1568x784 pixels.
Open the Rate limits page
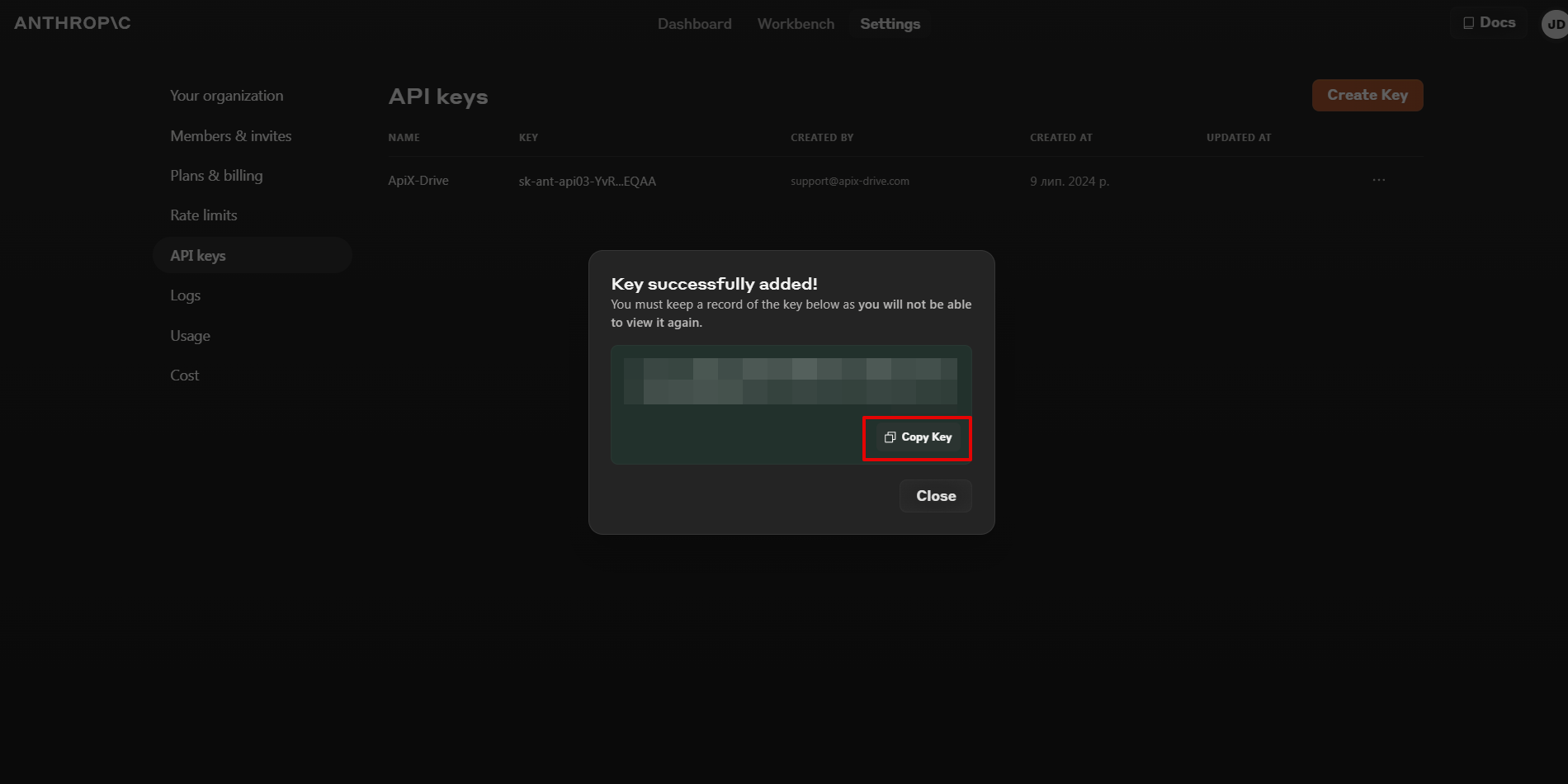(x=204, y=215)
